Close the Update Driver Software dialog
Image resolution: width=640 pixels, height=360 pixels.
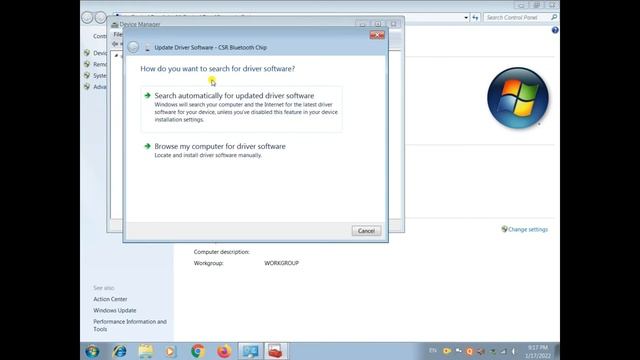tap(377, 36)
